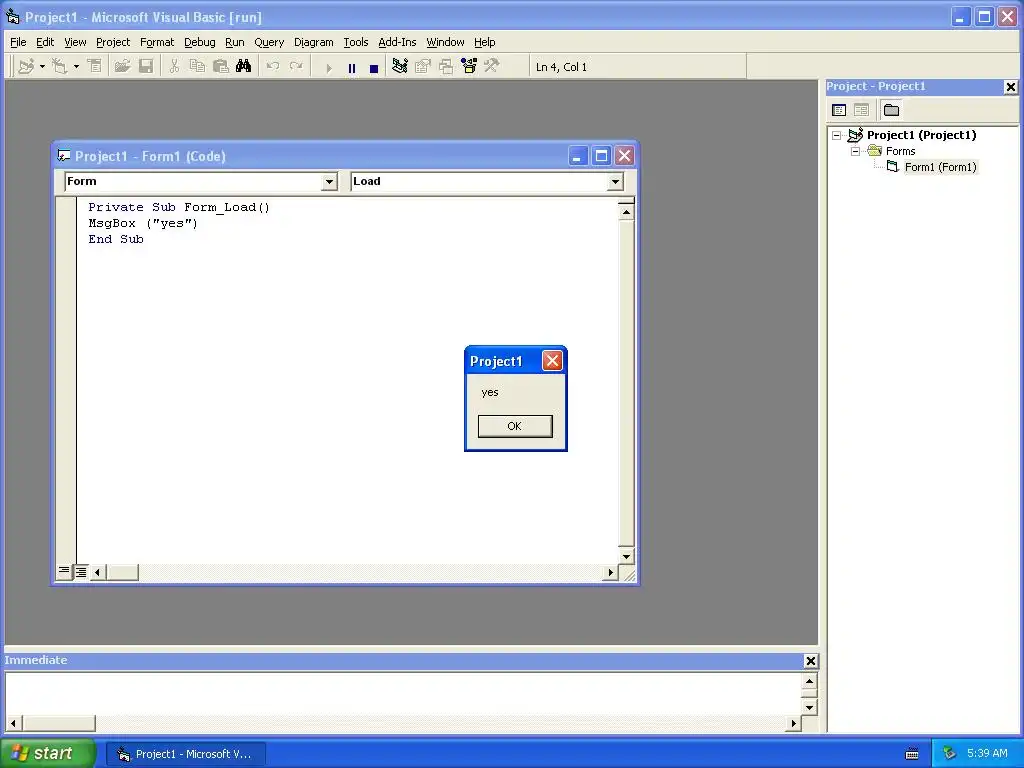Click code window vertical scroll up arrow
This screenshot has height=768, width=1024.
click(x=626, y=212)
